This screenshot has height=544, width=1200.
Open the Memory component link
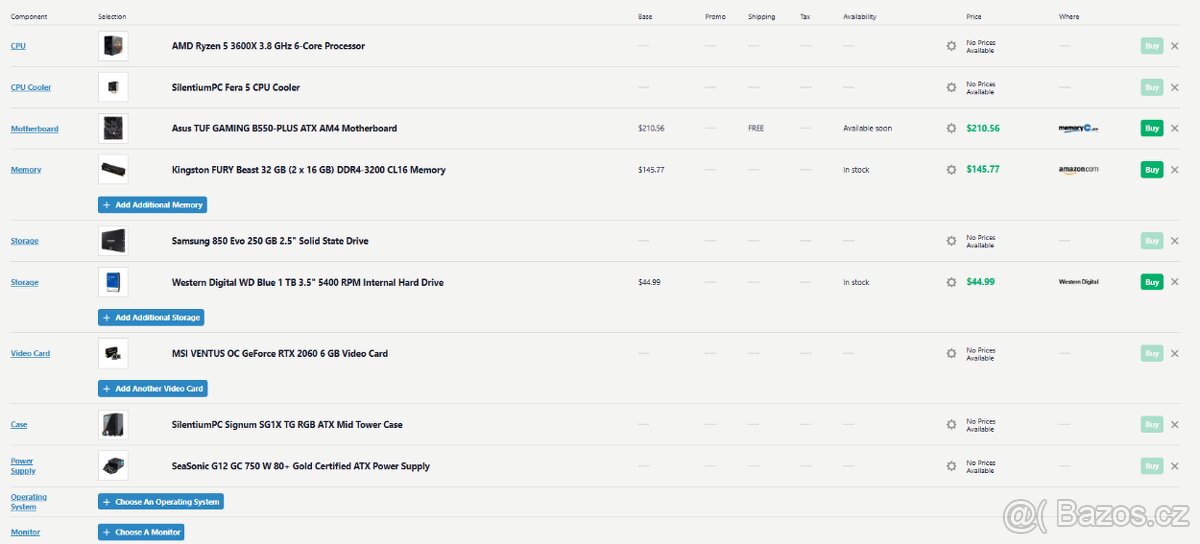pos(26,170)
